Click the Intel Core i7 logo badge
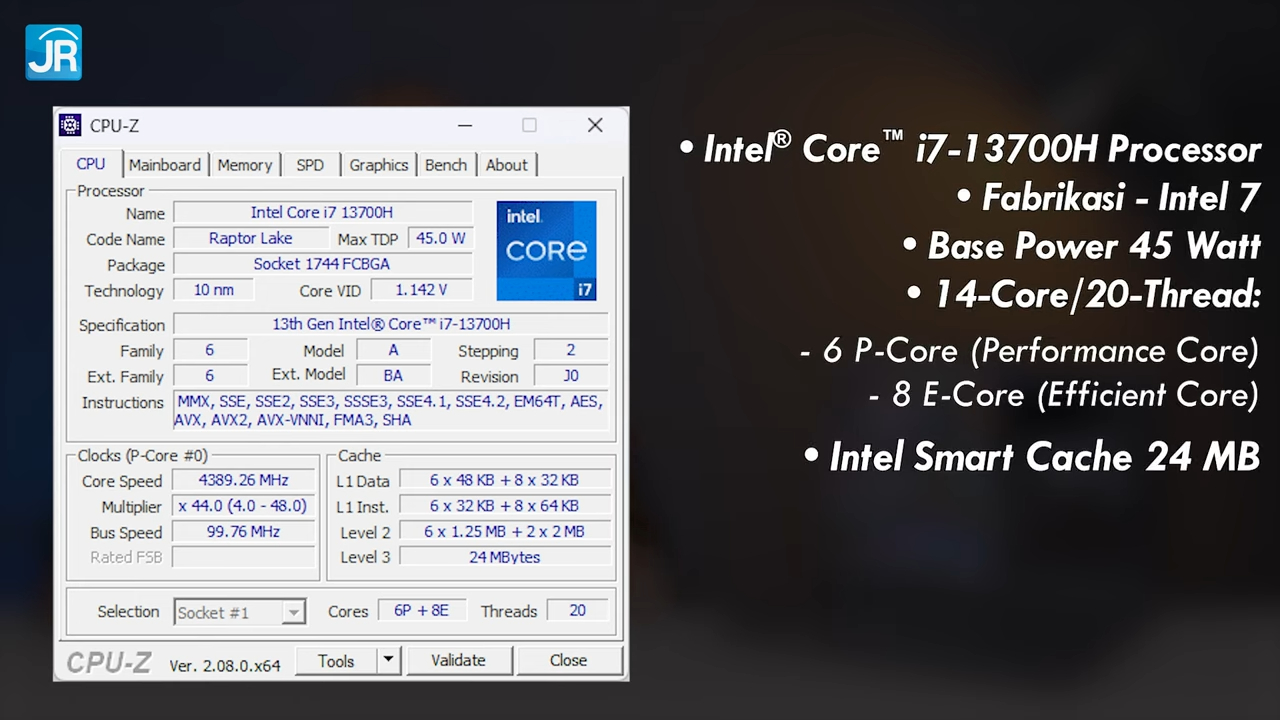1280x720 pixels. (546, 250)
